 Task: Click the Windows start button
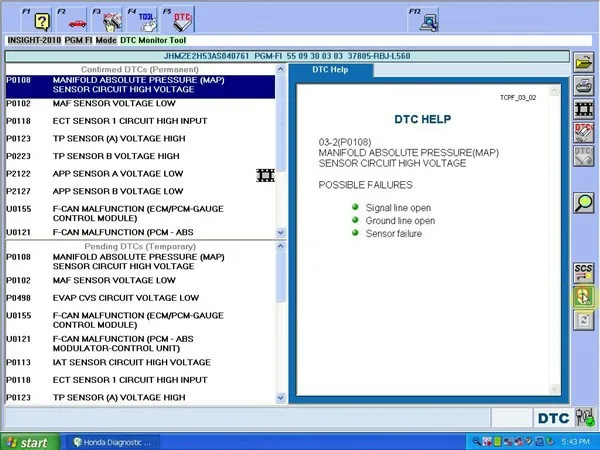30,442
